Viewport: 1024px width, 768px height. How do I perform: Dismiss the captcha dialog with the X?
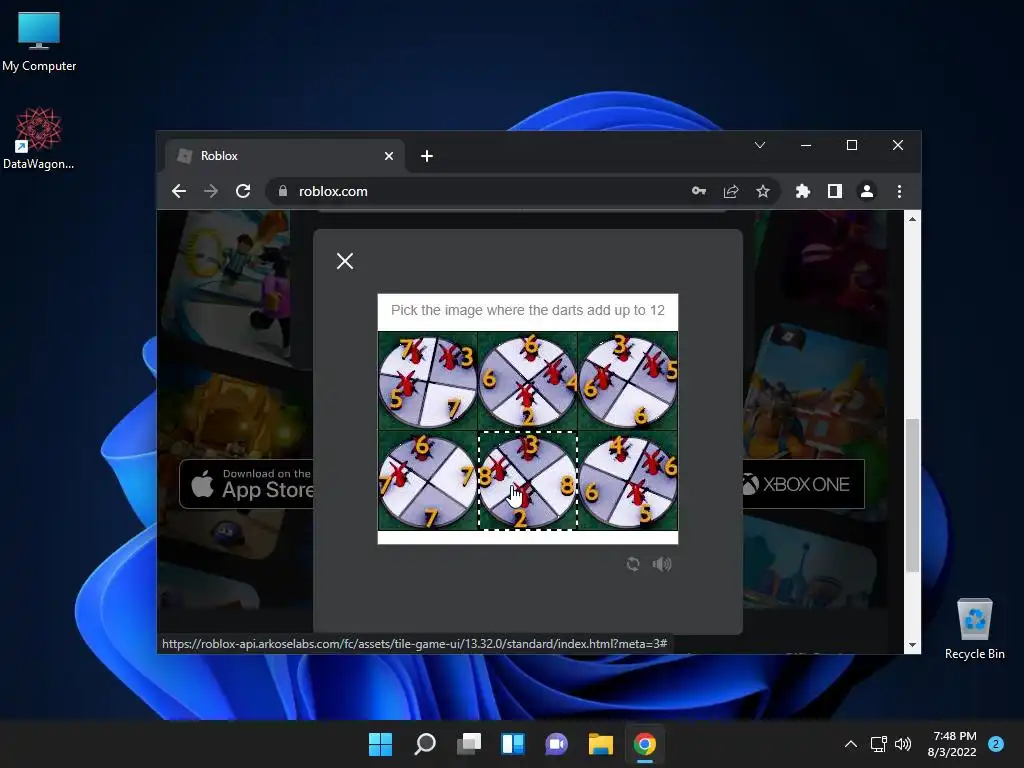345,261
